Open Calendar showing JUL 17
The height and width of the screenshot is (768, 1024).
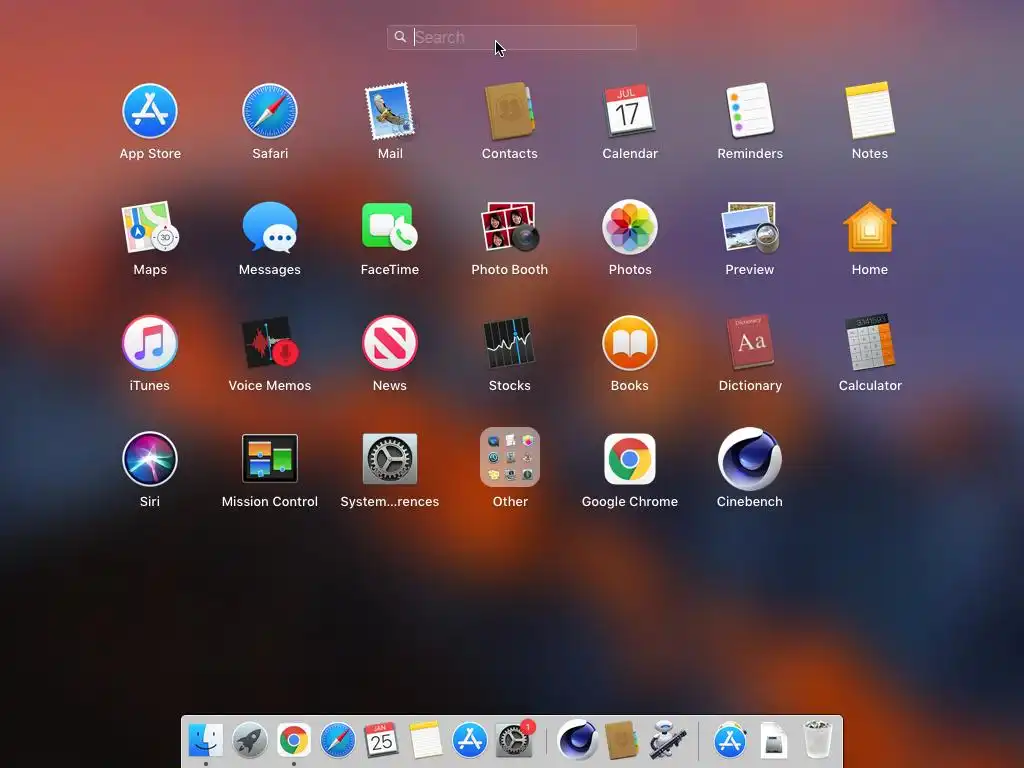(630, 110)
